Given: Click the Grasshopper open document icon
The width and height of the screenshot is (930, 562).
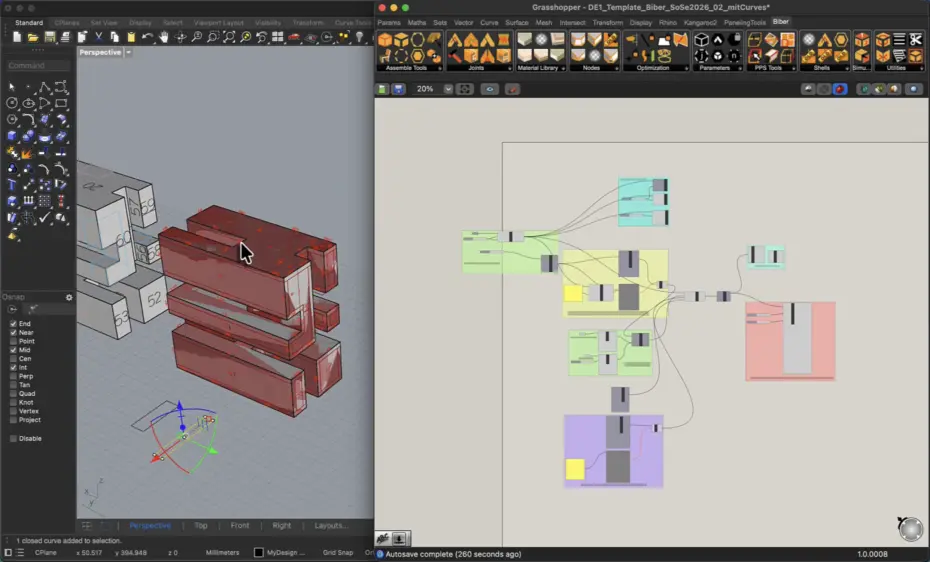Looking at the screenshot, I should [x=383, y=89].
